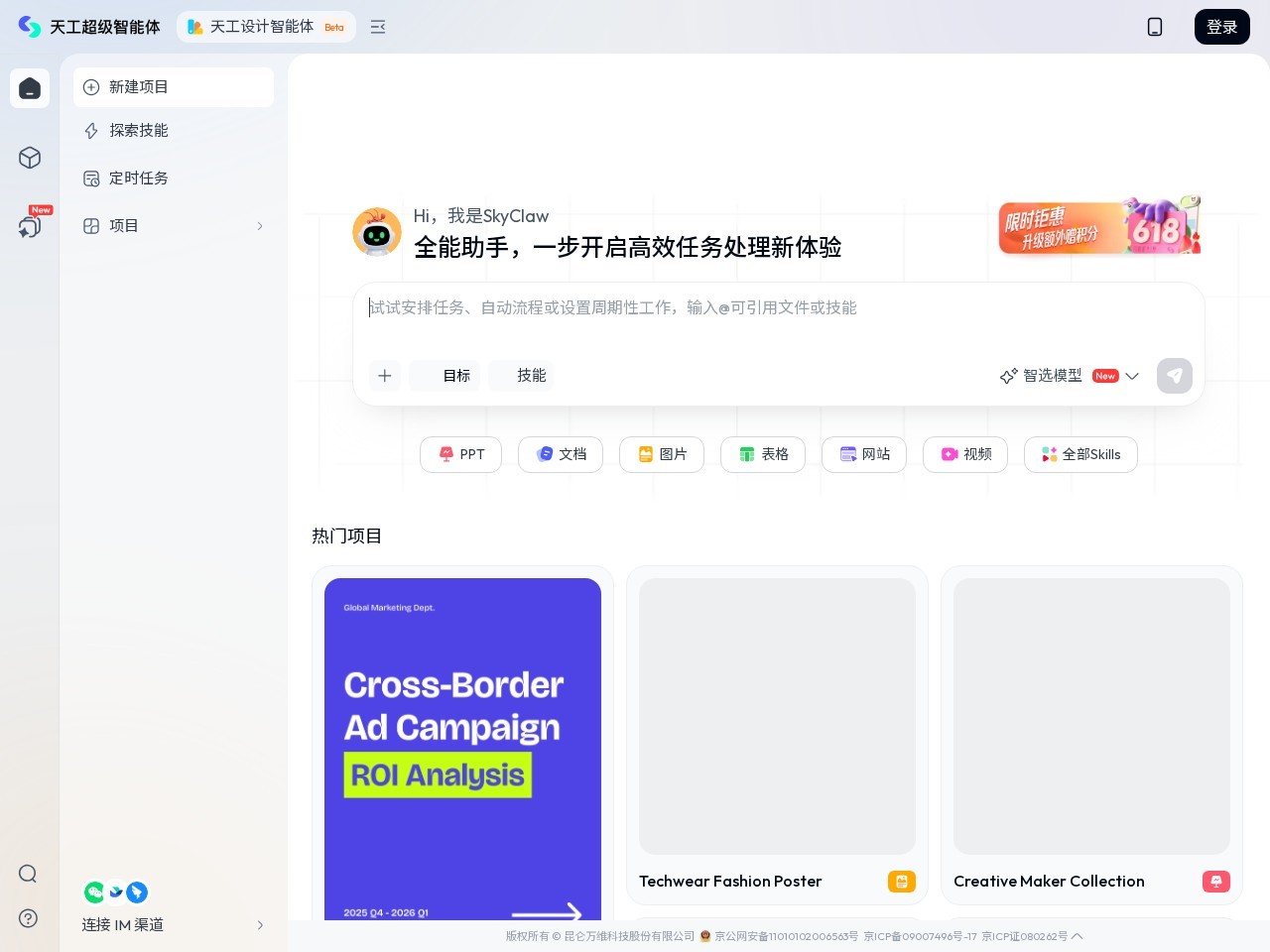Open 全部Skills chip
This screenshot has width=1270, height=952.
point(1080,454)
